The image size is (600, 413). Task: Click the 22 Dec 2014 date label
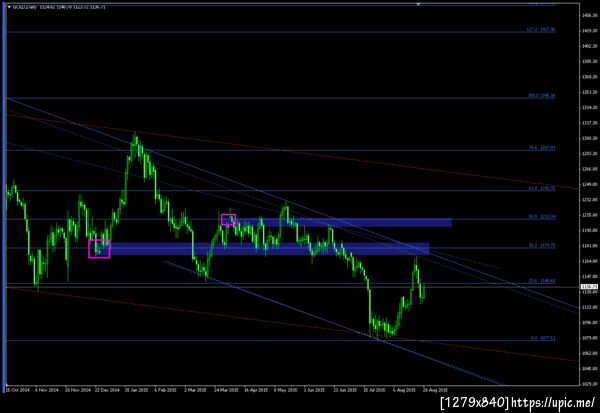coord(107,390)
